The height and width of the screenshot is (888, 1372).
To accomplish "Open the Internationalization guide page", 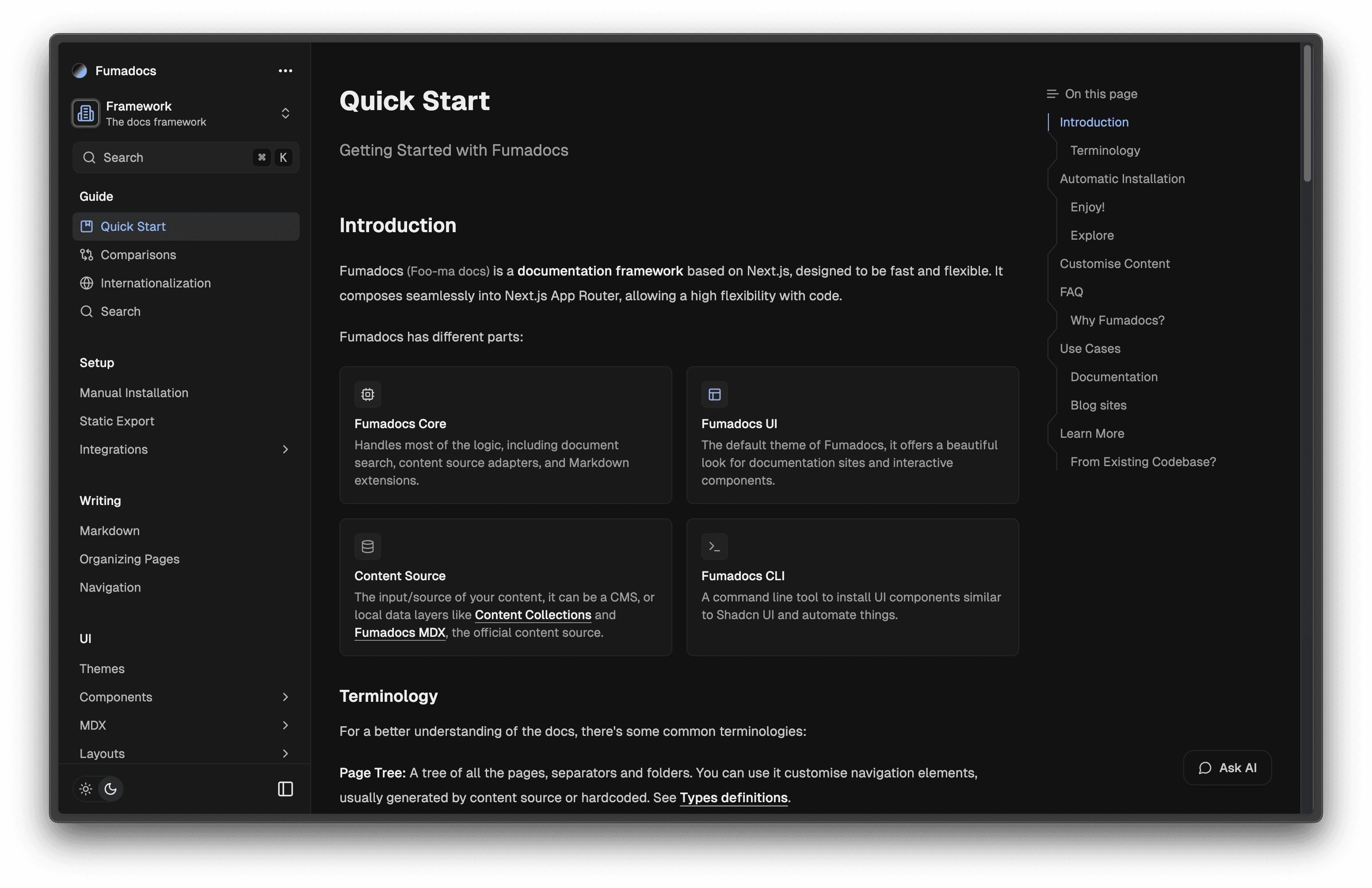I will (x=156, y=283).
